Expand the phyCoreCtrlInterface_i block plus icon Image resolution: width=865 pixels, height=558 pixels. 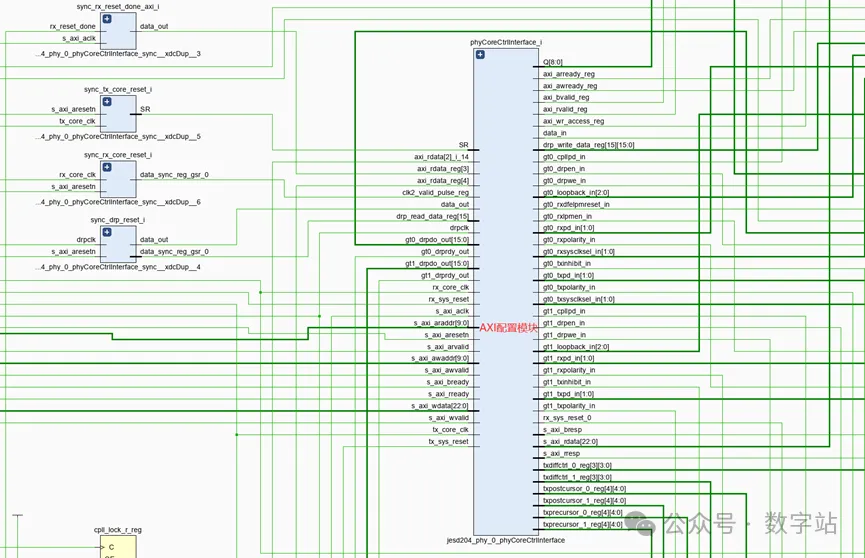pos(480,54)
